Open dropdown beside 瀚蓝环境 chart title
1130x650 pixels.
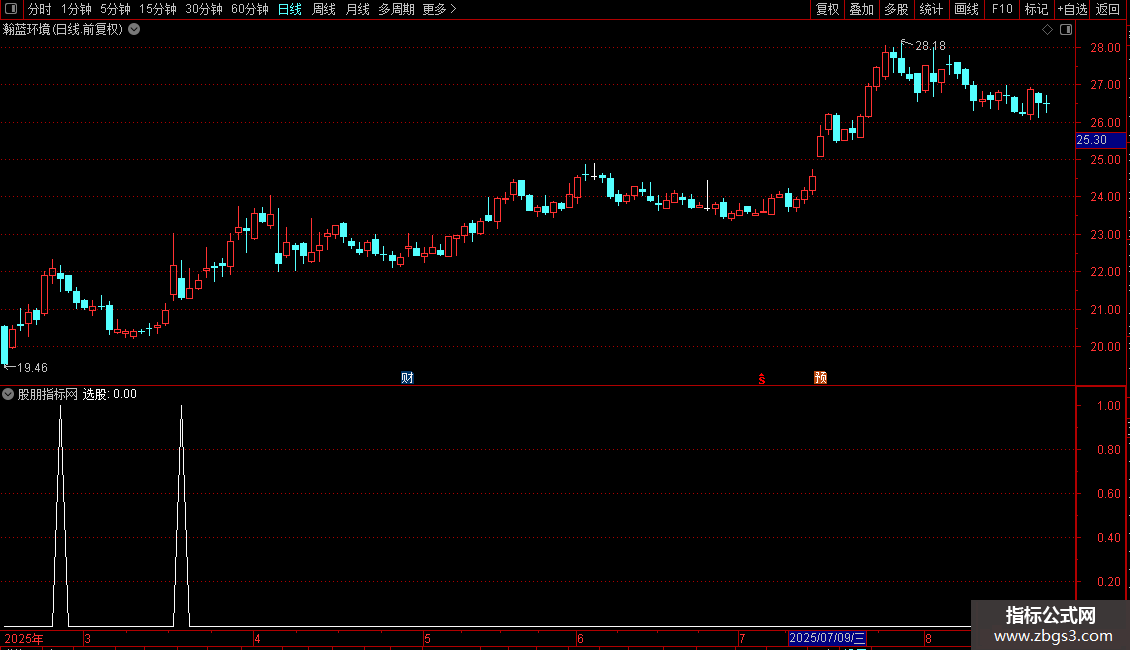(x=134, y=30)
